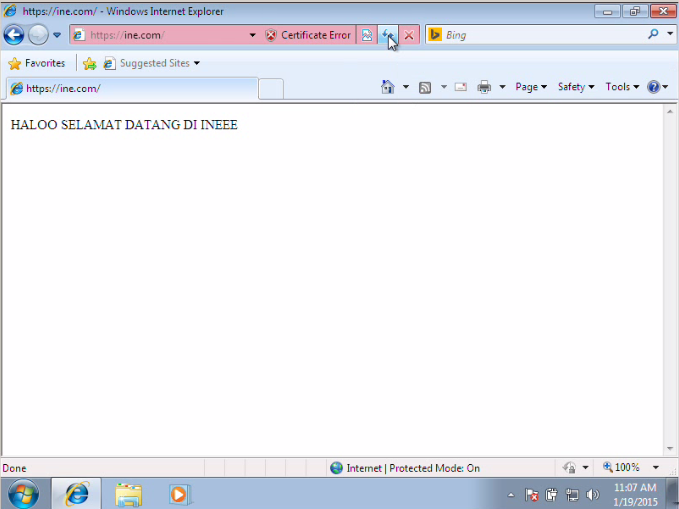Minimize the Internet Explorer window
Viewport: 679px width, 509px height.
607,12
